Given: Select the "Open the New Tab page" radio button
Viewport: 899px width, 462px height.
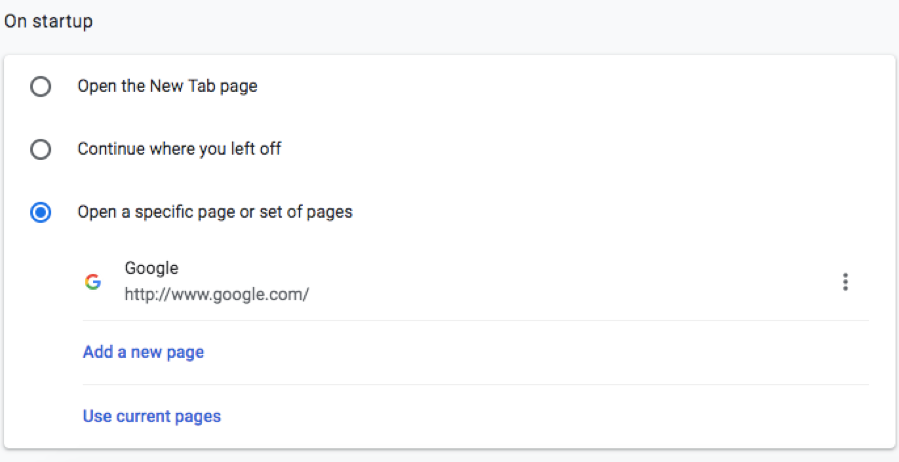Looking at the screenshot, I should tap(41, 87).
